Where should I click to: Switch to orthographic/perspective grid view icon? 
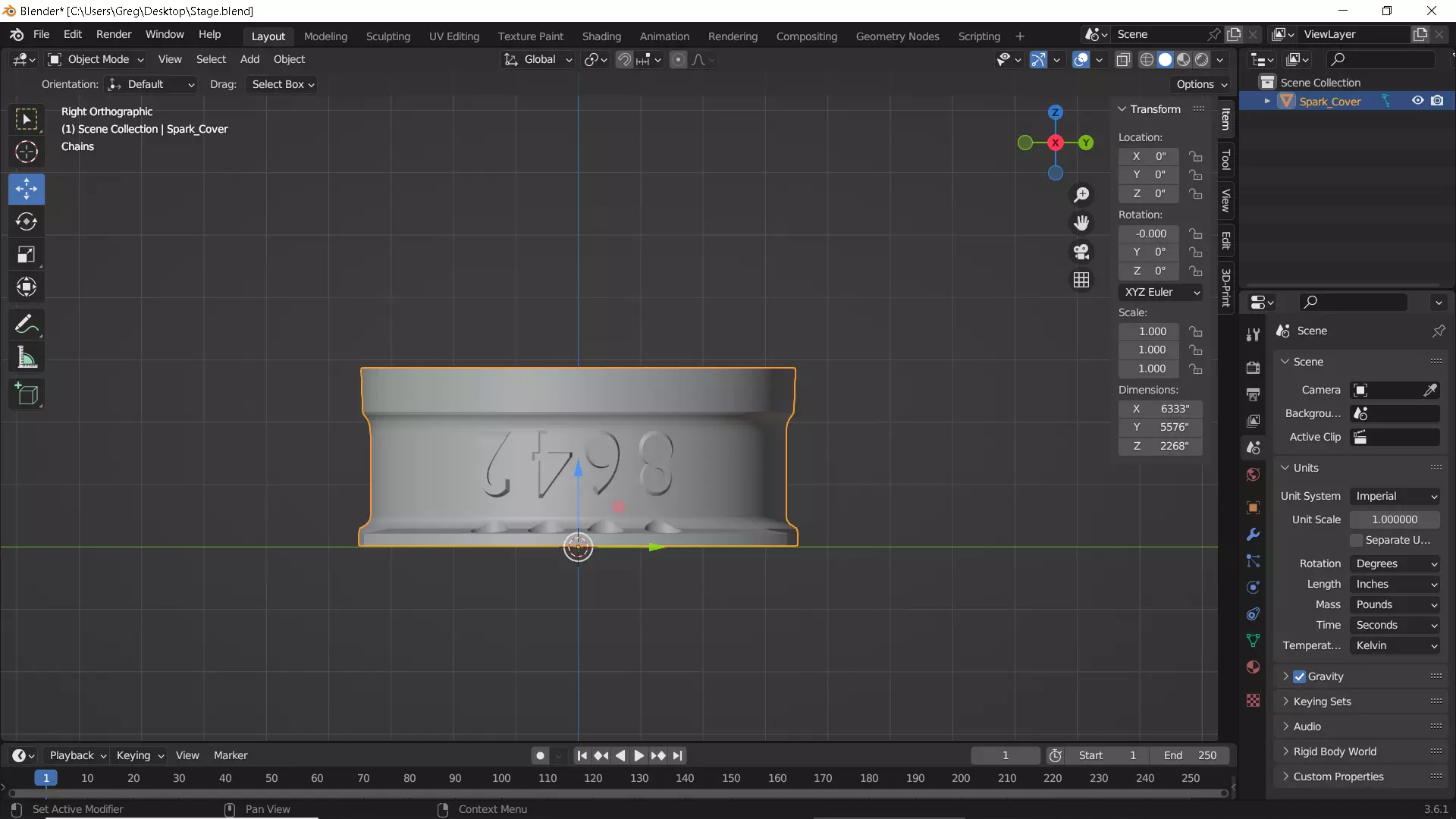click(1081, 281)
